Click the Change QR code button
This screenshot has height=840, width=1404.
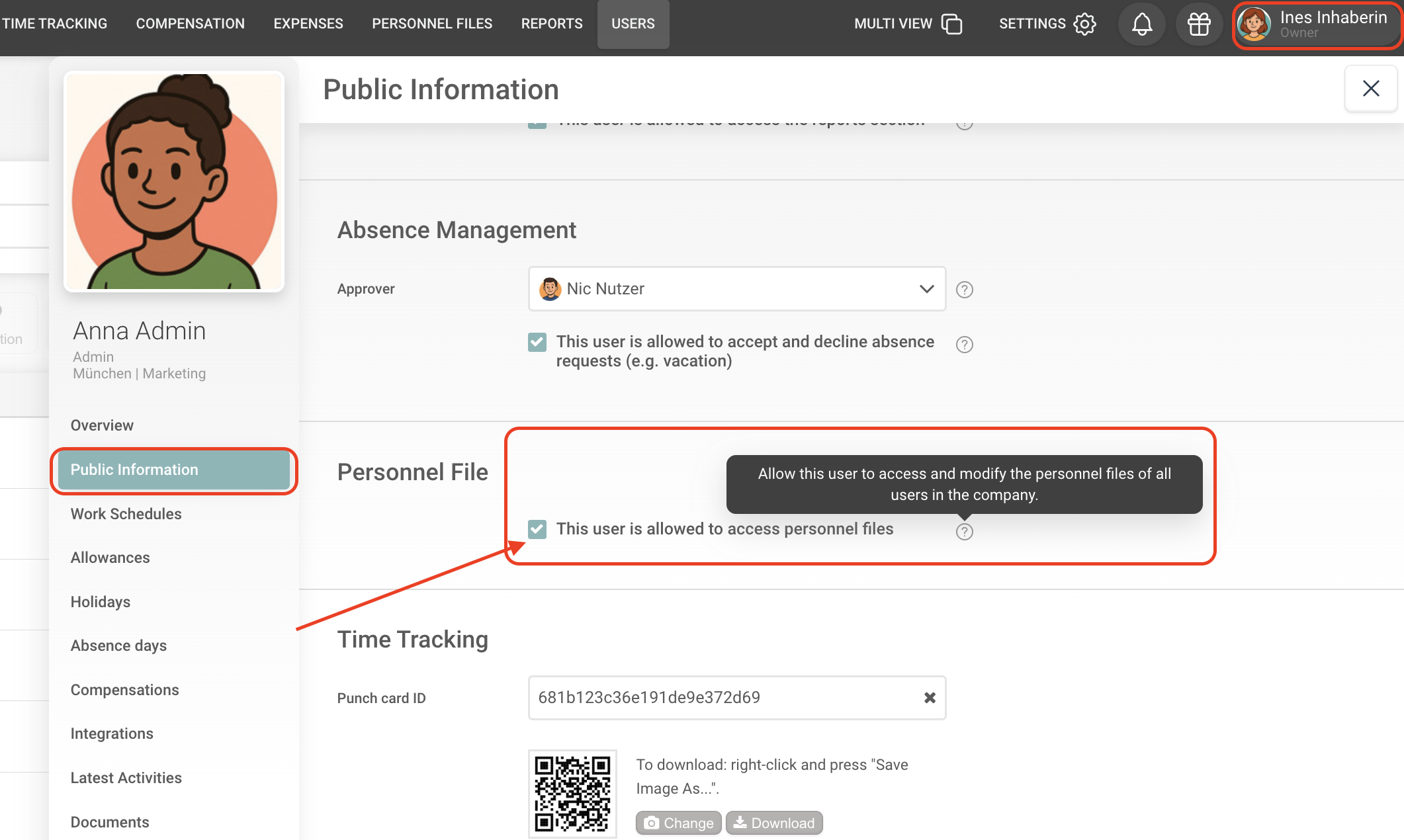click(679, 823)
